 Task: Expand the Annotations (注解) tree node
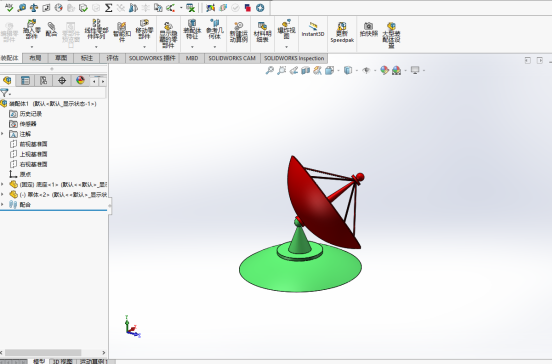coord(3,134)
